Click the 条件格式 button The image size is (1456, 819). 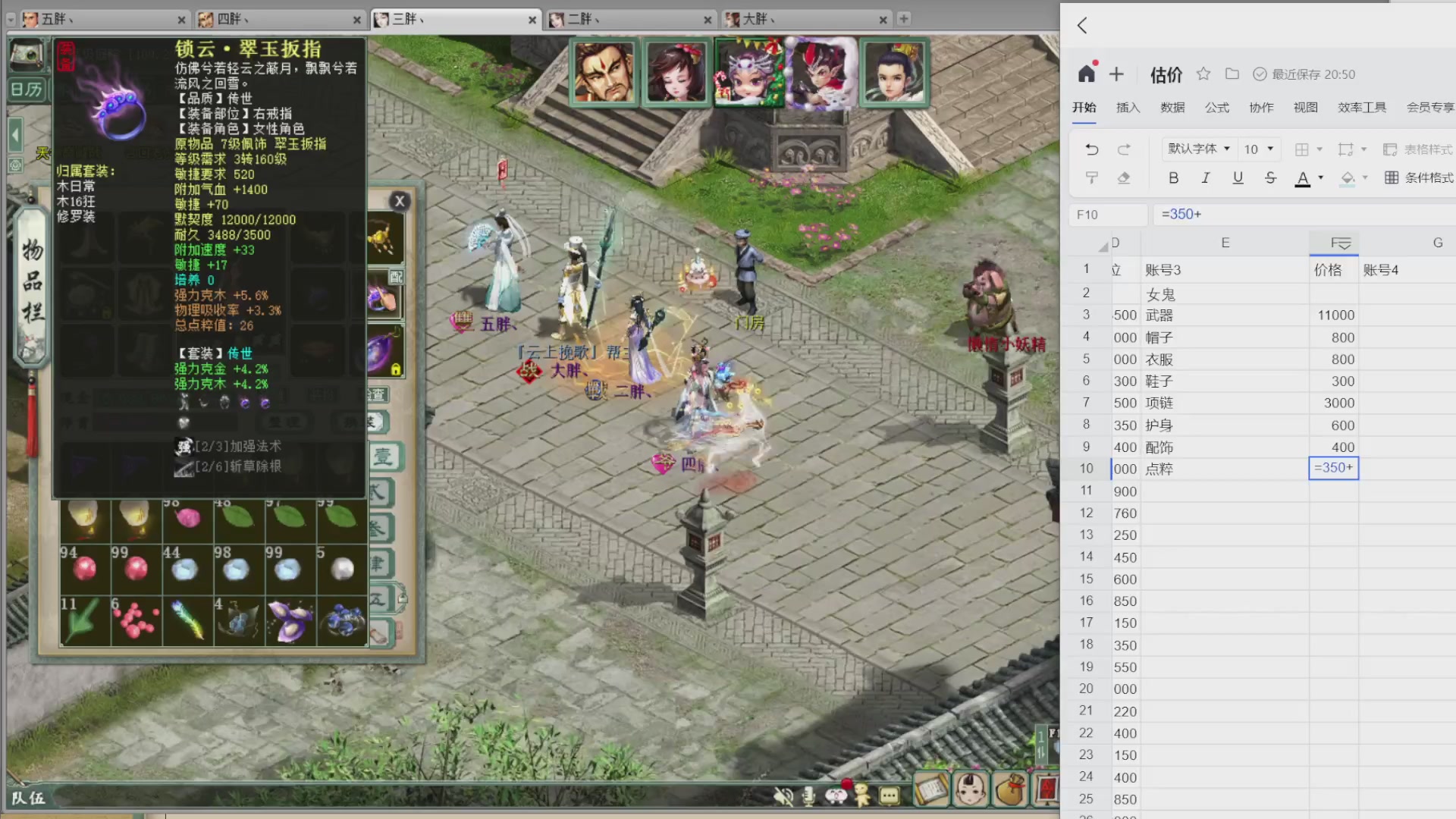(1419, 177)
